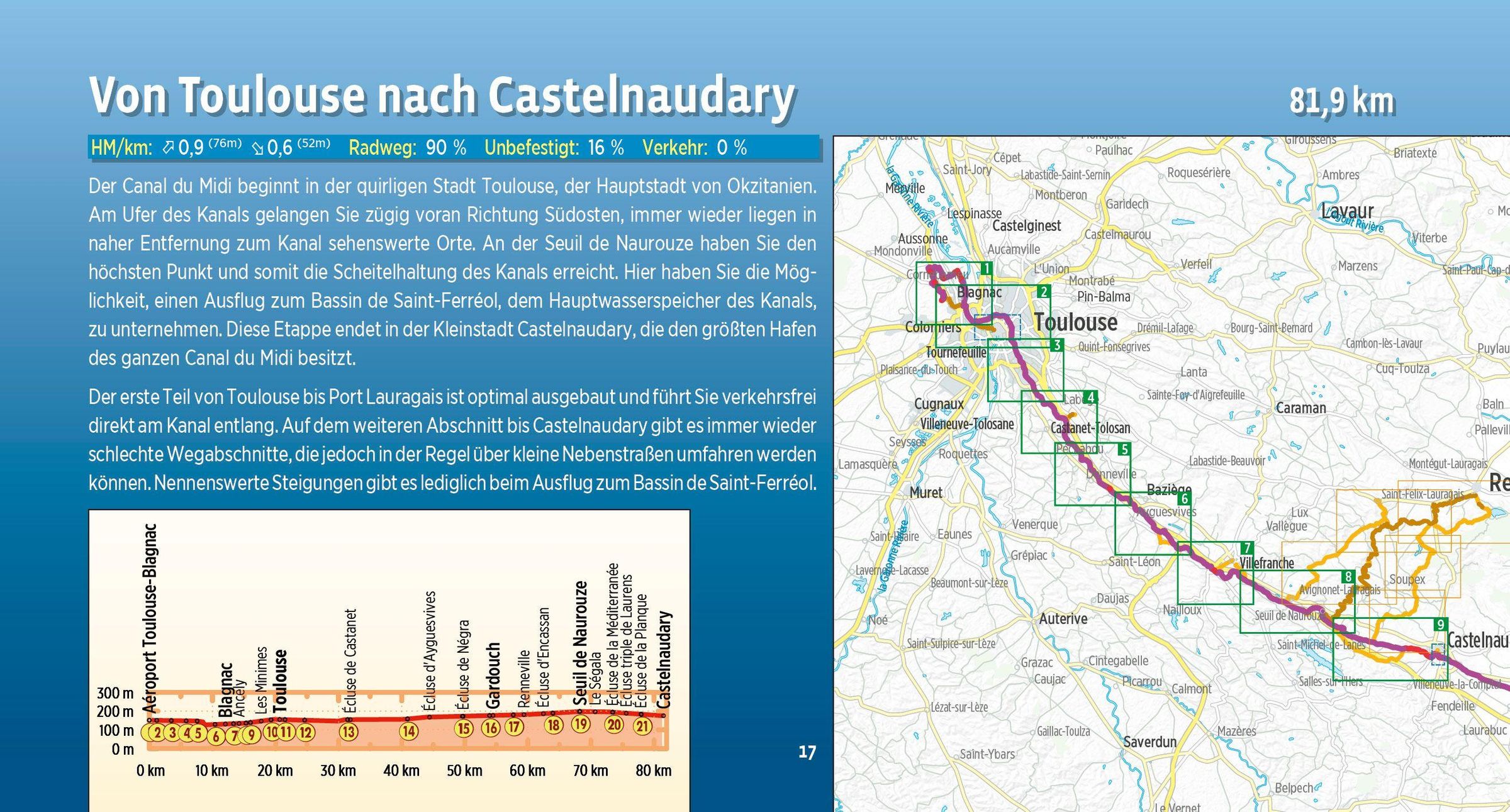
Task: Click the page title Von Toulouse nach Castelnaudary
Action: tap(442, 96)
